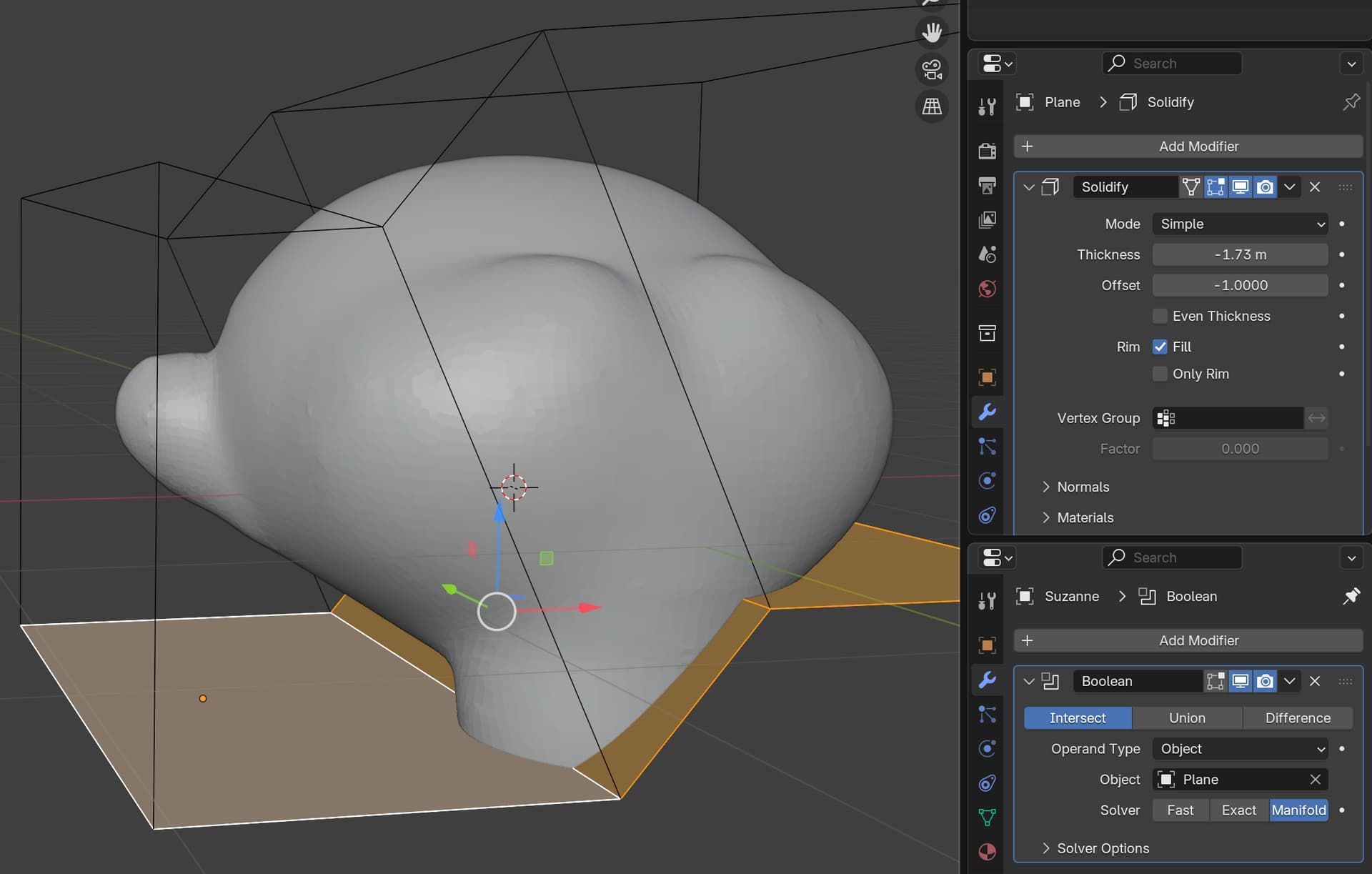Activate the pan view hand icon
1372x874 pixels.
click(x=932, y=32)
